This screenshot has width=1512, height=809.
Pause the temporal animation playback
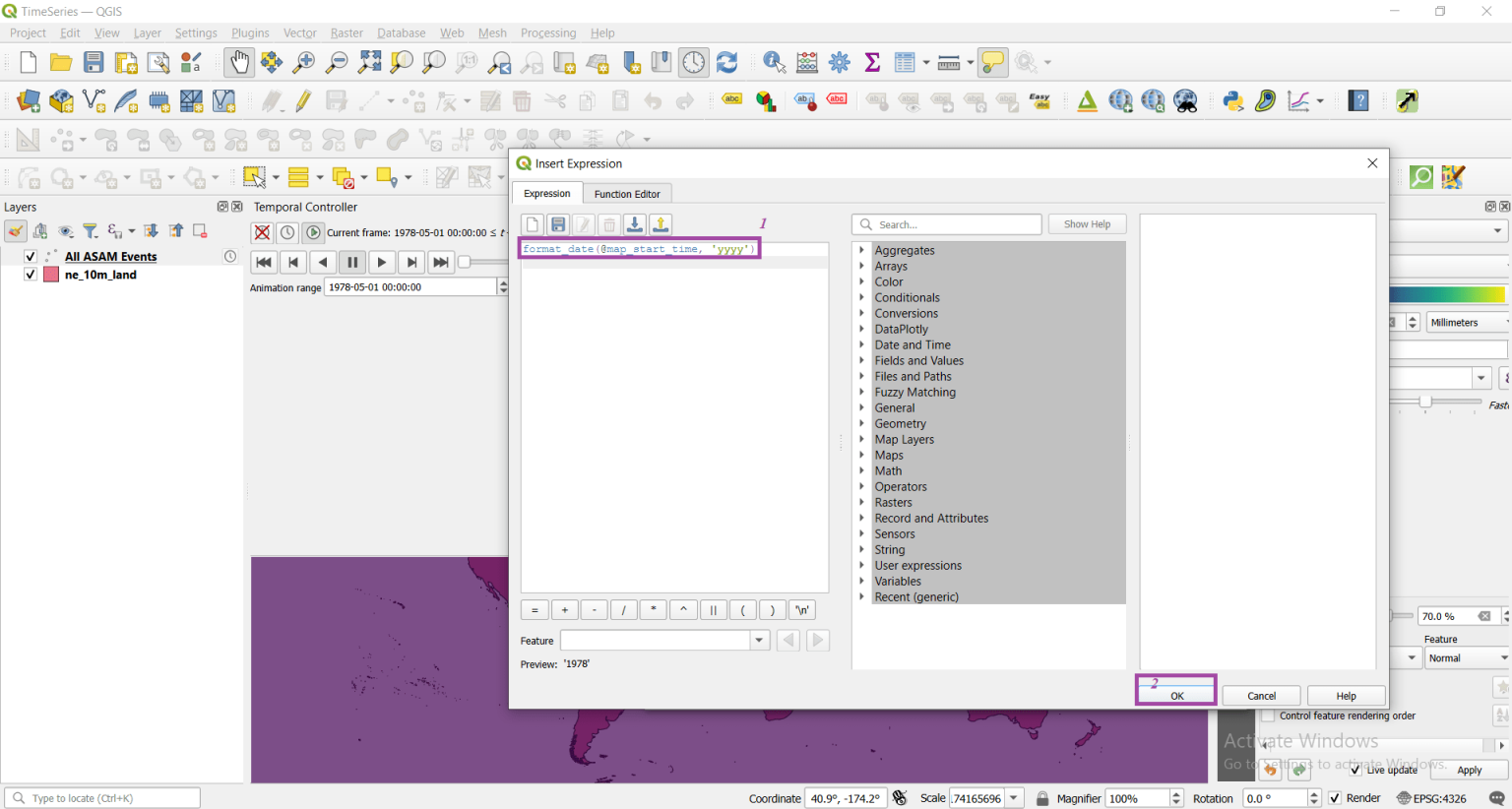[352, 262]
